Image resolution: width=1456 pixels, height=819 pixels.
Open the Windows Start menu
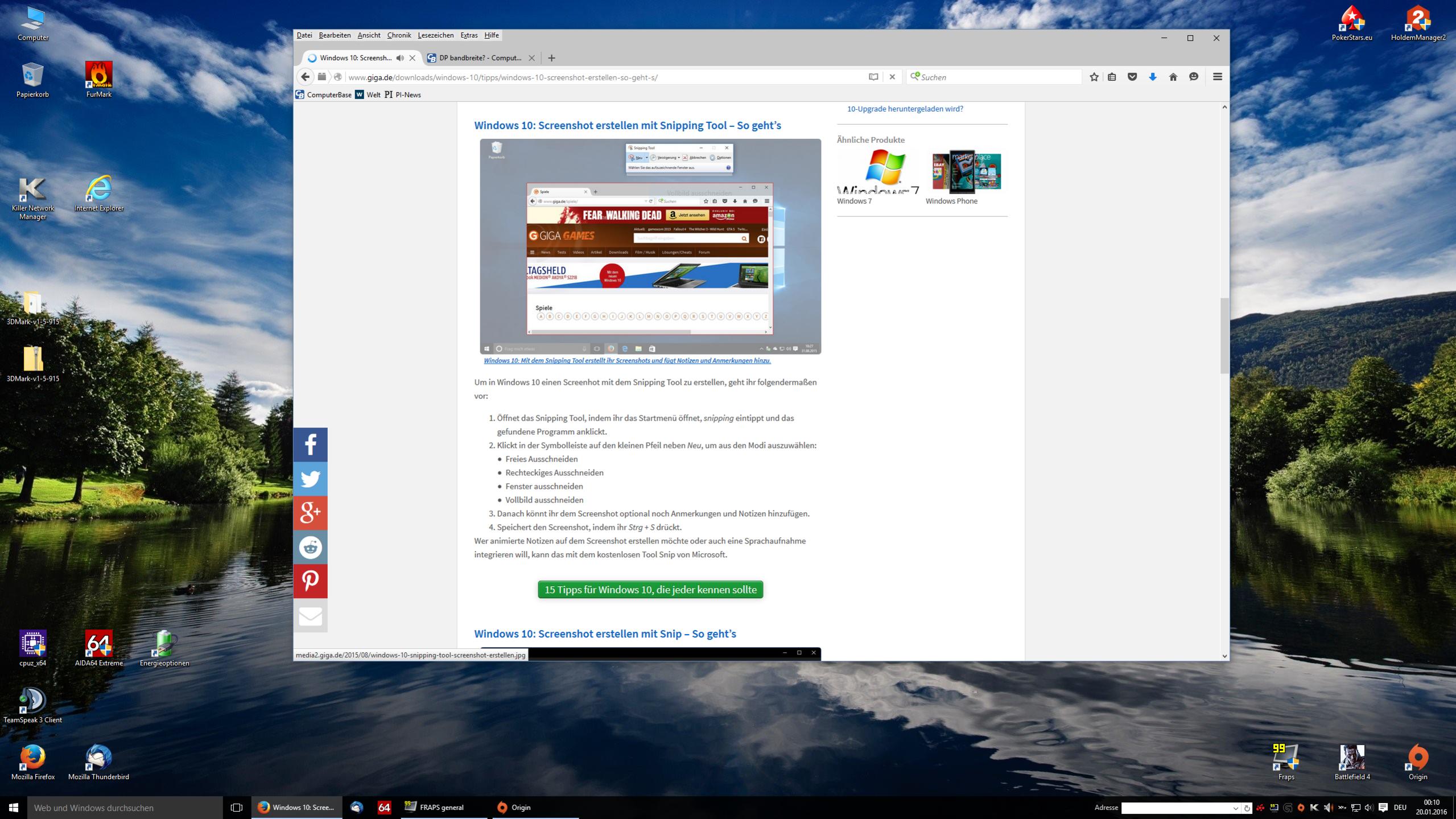(14, 808)
